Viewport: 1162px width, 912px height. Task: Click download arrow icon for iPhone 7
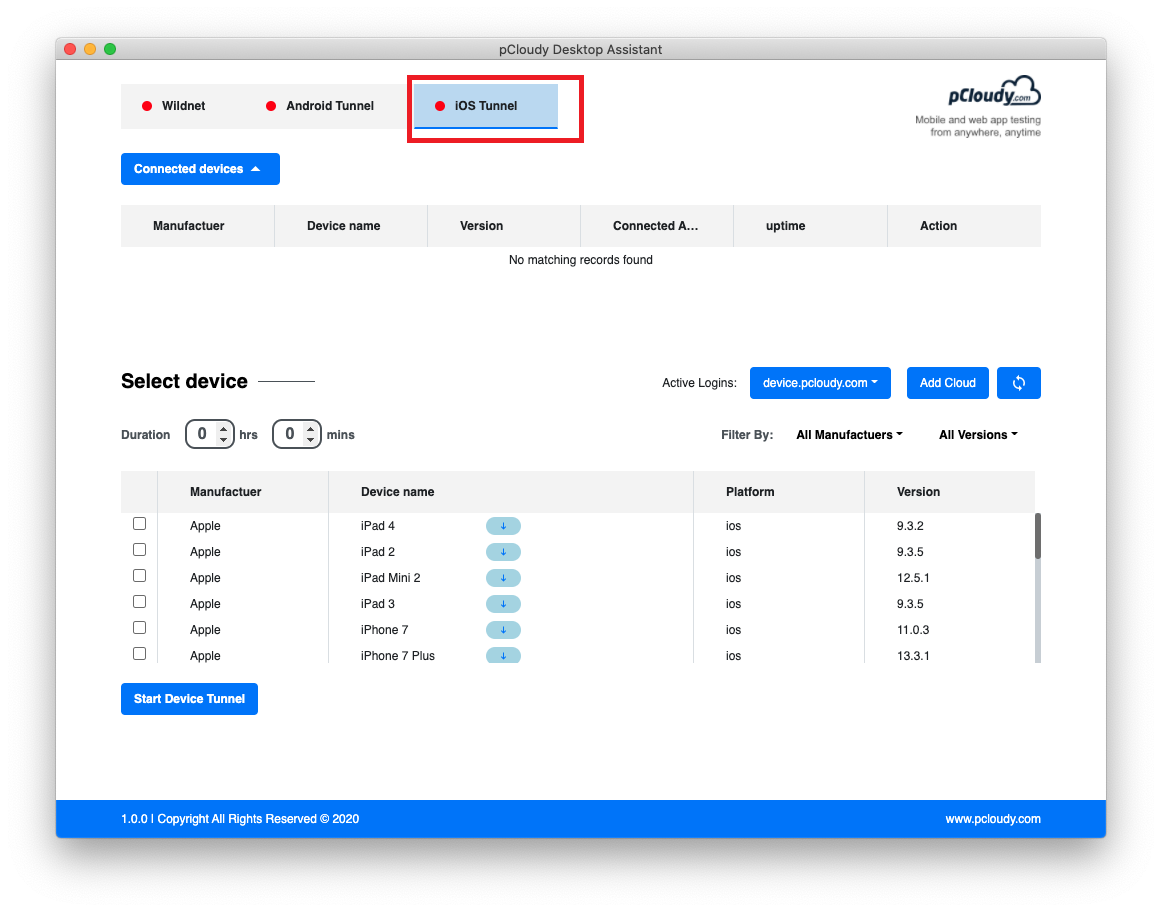(x=503, y=630)
